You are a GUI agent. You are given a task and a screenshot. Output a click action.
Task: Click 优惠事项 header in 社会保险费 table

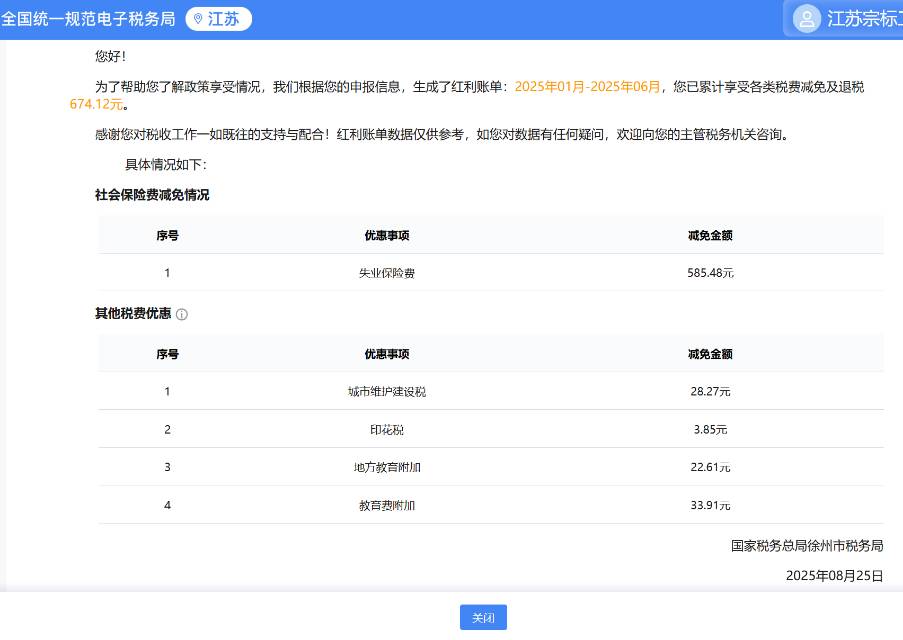coord(386,236)
